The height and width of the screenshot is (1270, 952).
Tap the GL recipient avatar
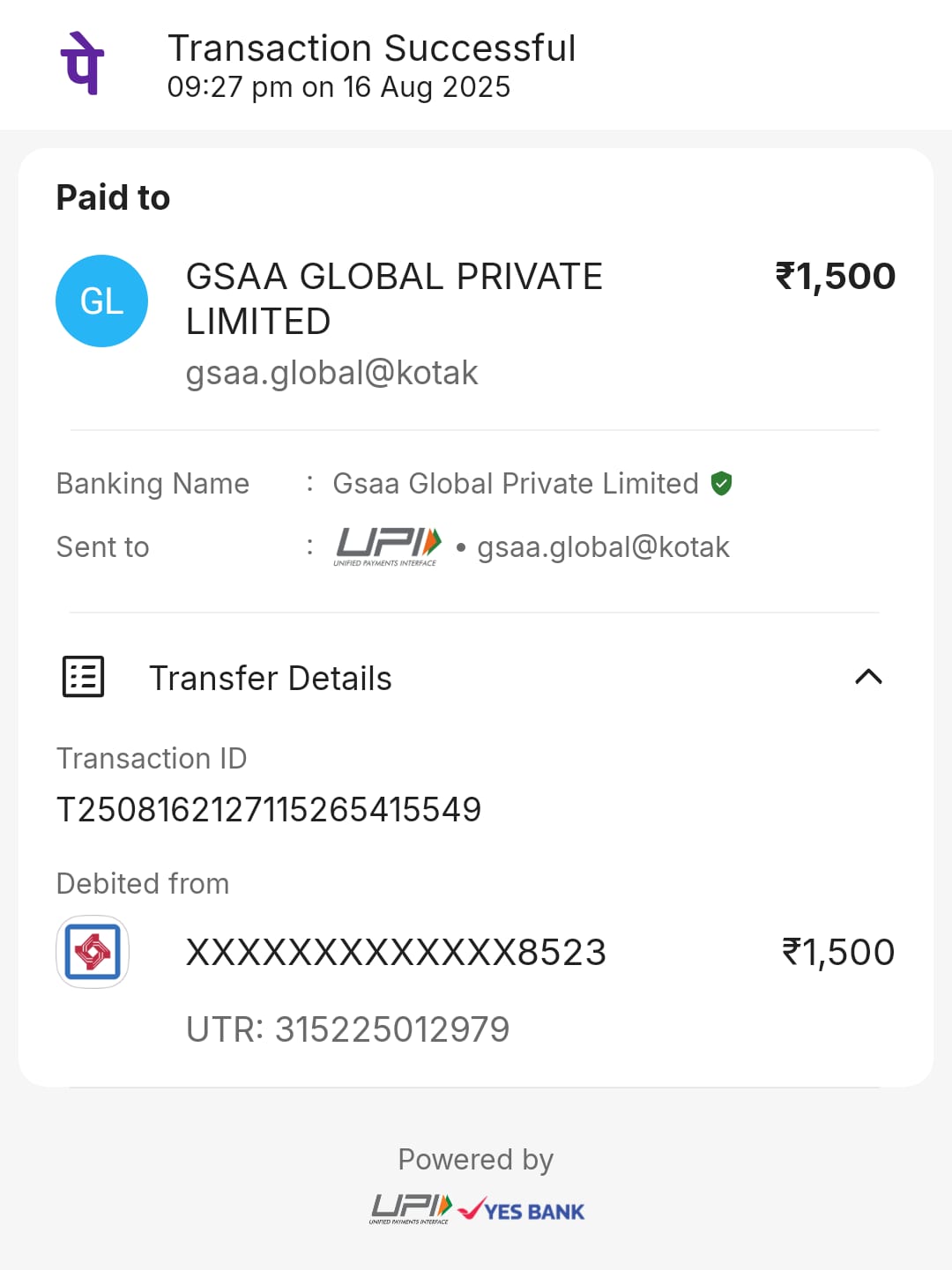pos(101,301)
